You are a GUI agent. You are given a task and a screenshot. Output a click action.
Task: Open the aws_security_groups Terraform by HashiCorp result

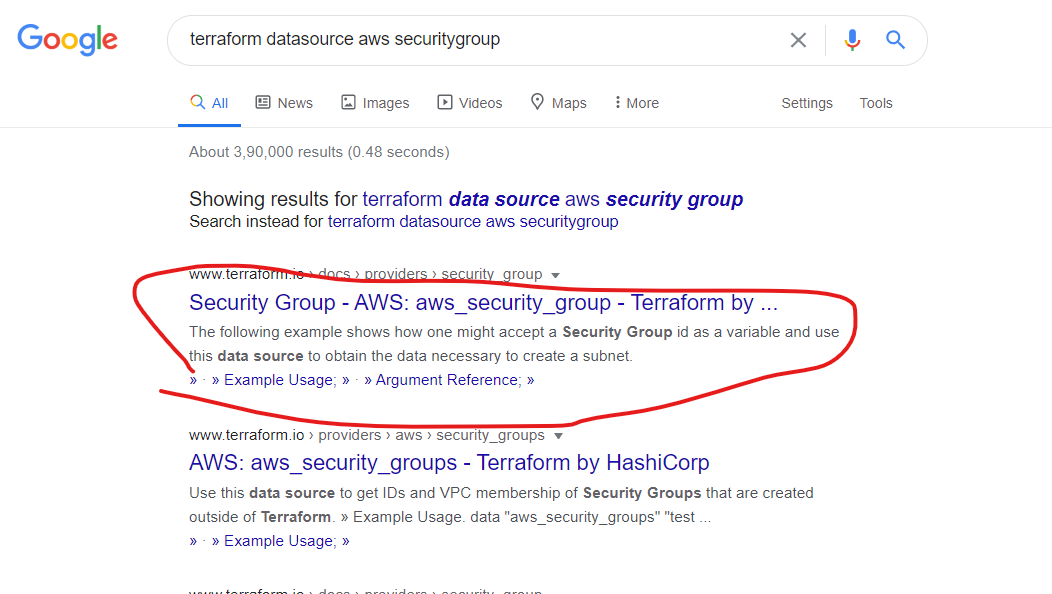(x=449, y=463)
